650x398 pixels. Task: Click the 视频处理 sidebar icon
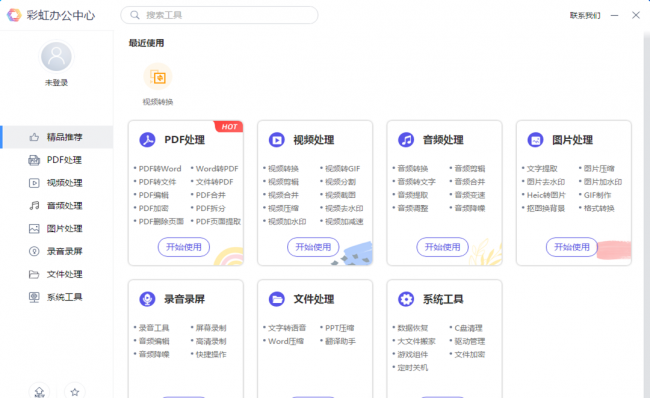(34, 183)
